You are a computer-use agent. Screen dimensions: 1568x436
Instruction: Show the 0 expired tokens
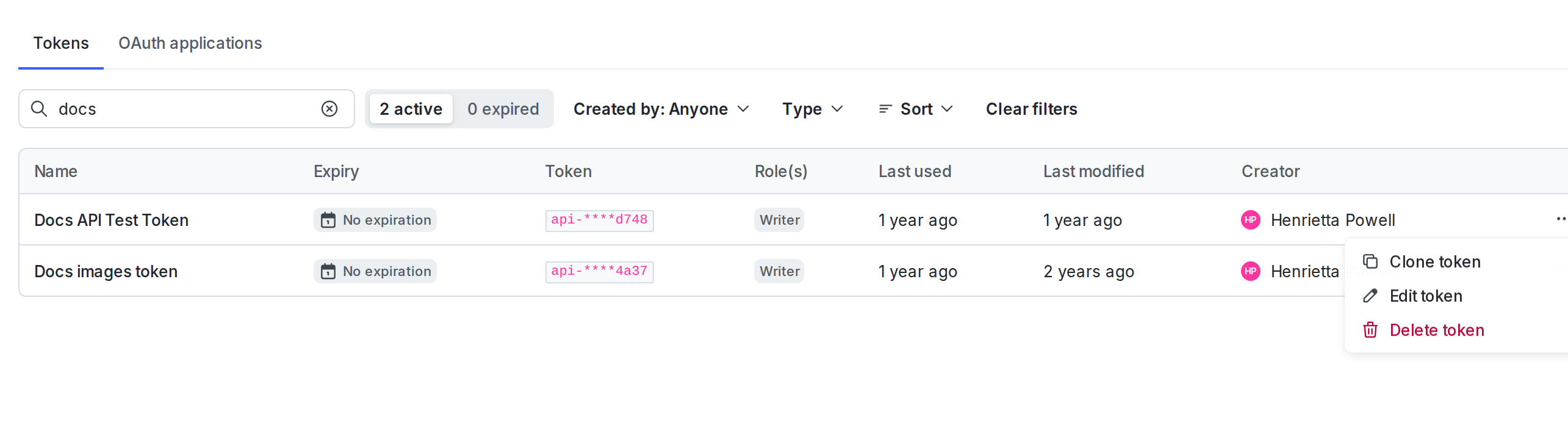click(503, 109)
